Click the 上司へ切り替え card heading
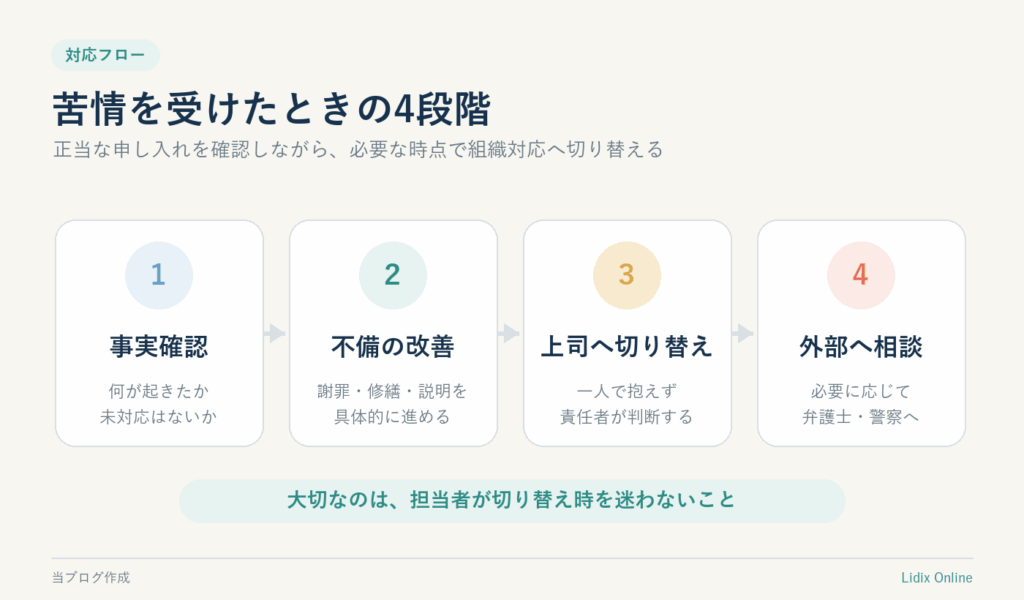This screenshot has width=1024, height=600. point(627,346)
